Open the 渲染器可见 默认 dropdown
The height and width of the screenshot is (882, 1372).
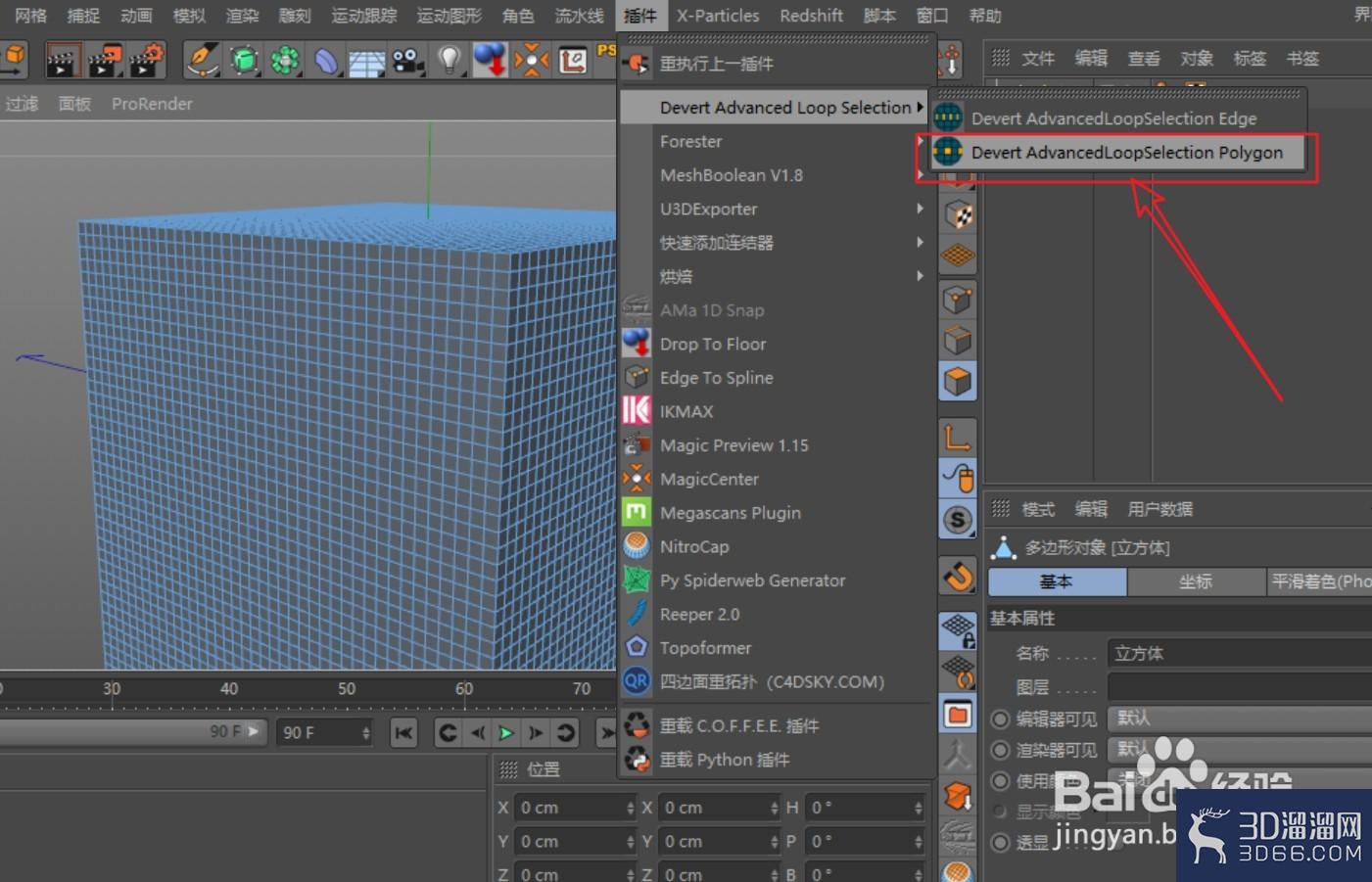pyautogui.click(x=1240, y=750)
